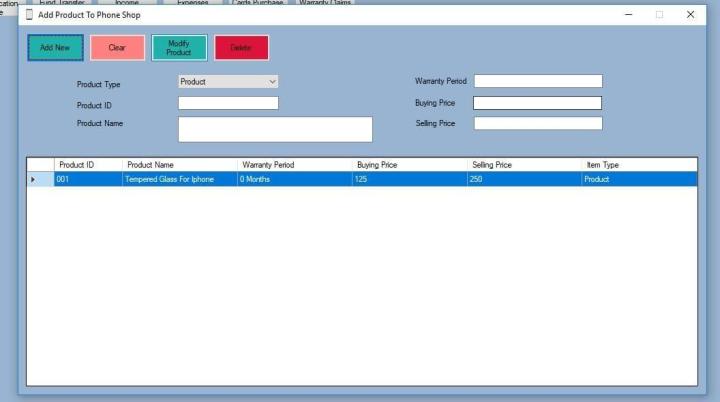The height and width of the screenshot is (402, 720).
Task: Click the Modify Product button
Action: click(179, 48)
